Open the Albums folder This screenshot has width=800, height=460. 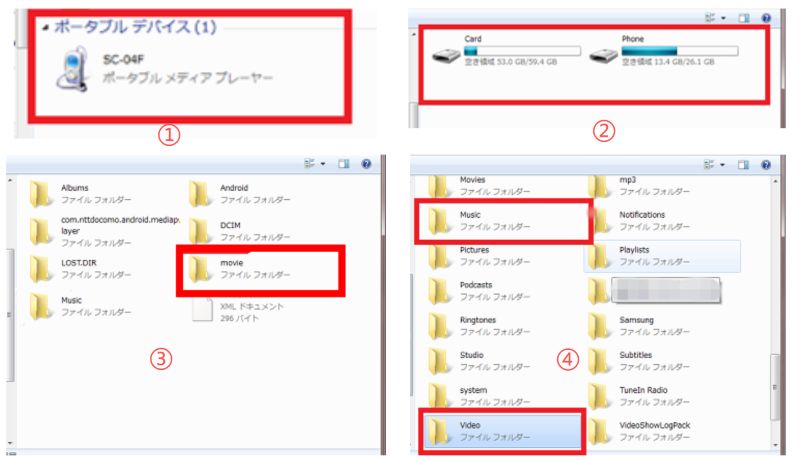click(80, 194)
